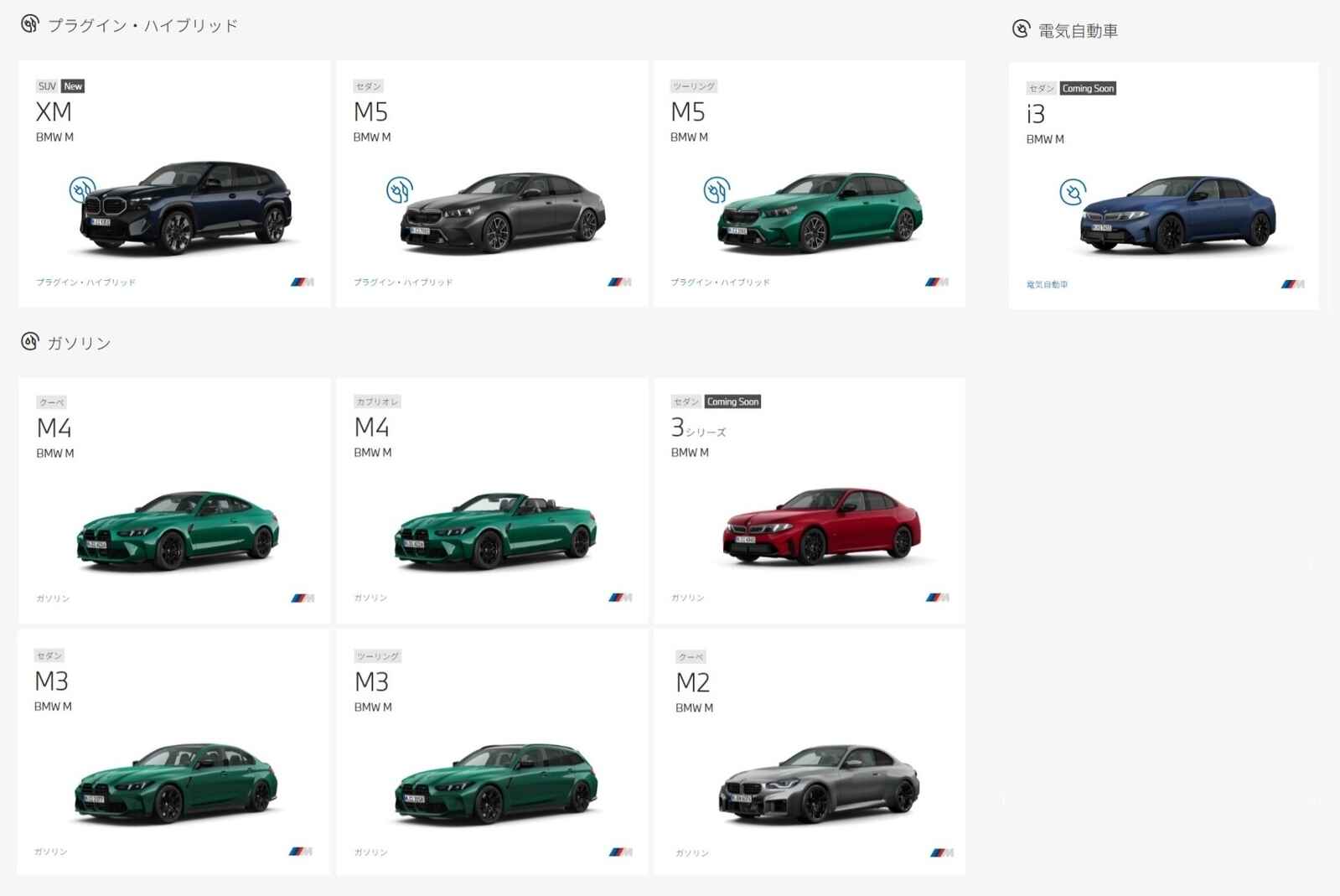Screen dimensions: 1340x896
Task: Click the M logo on M3 touring card
Action: (620, 852)
